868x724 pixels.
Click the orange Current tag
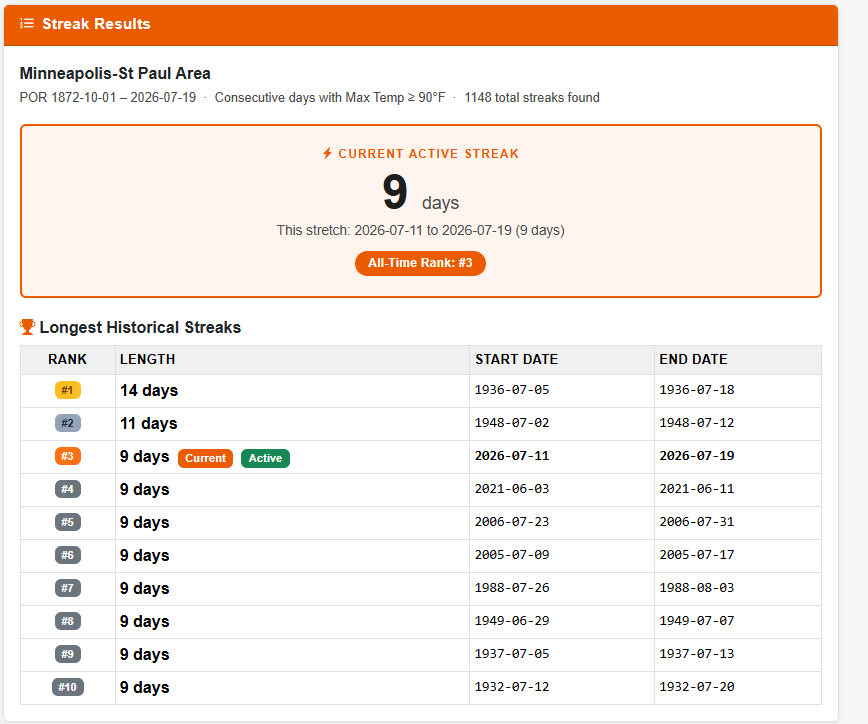[x=205, y=458]
